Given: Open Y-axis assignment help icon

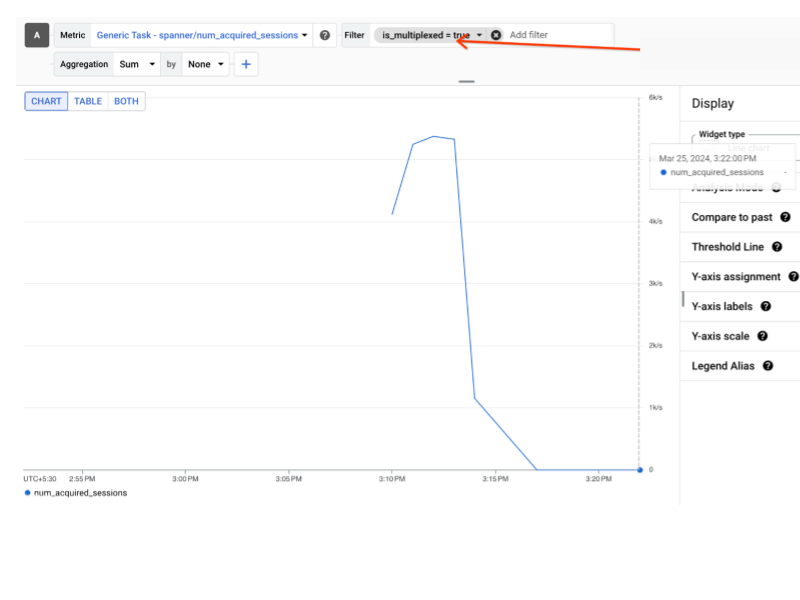Looking at the screenshot, I should tap(793, 277).
